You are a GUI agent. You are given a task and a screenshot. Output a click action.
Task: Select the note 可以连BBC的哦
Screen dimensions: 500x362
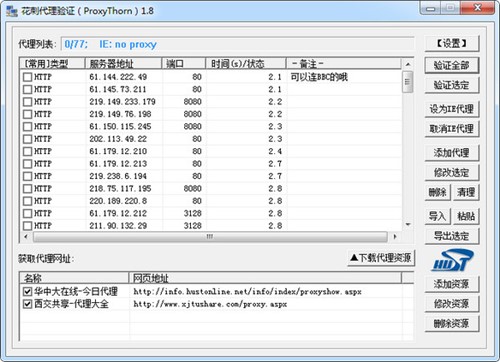(319, 77)
